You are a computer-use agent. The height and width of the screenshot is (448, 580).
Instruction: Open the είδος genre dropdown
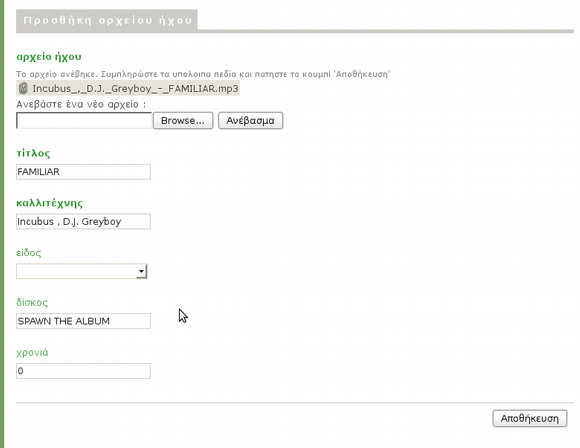click(82, 271)
